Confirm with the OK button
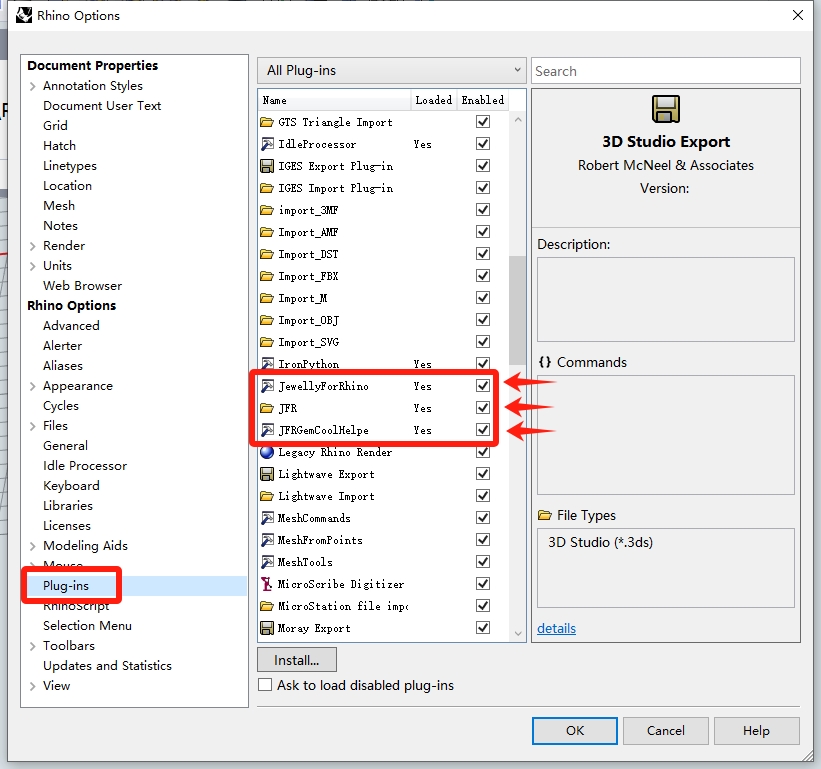This screenshot has height=769, width=821. coord(574,730)
